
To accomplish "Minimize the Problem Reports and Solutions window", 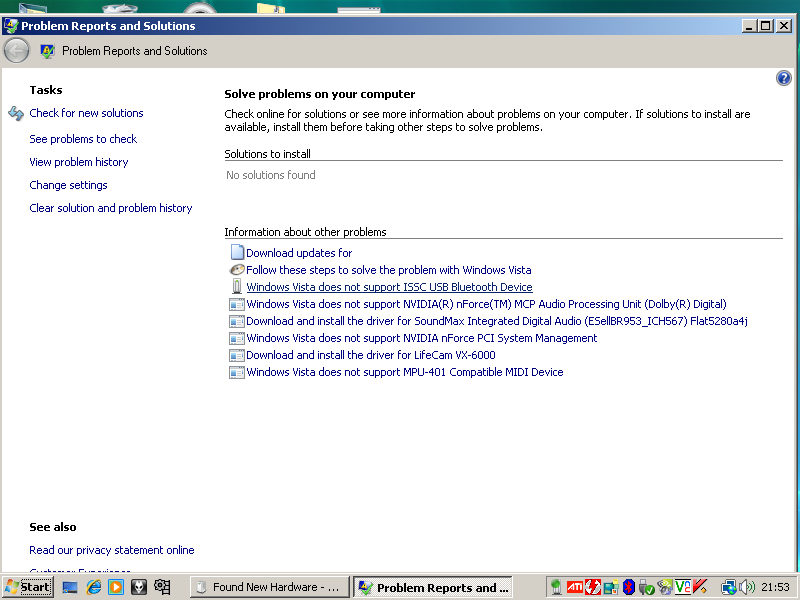I will pyautogui.click(x=749, y=26).
